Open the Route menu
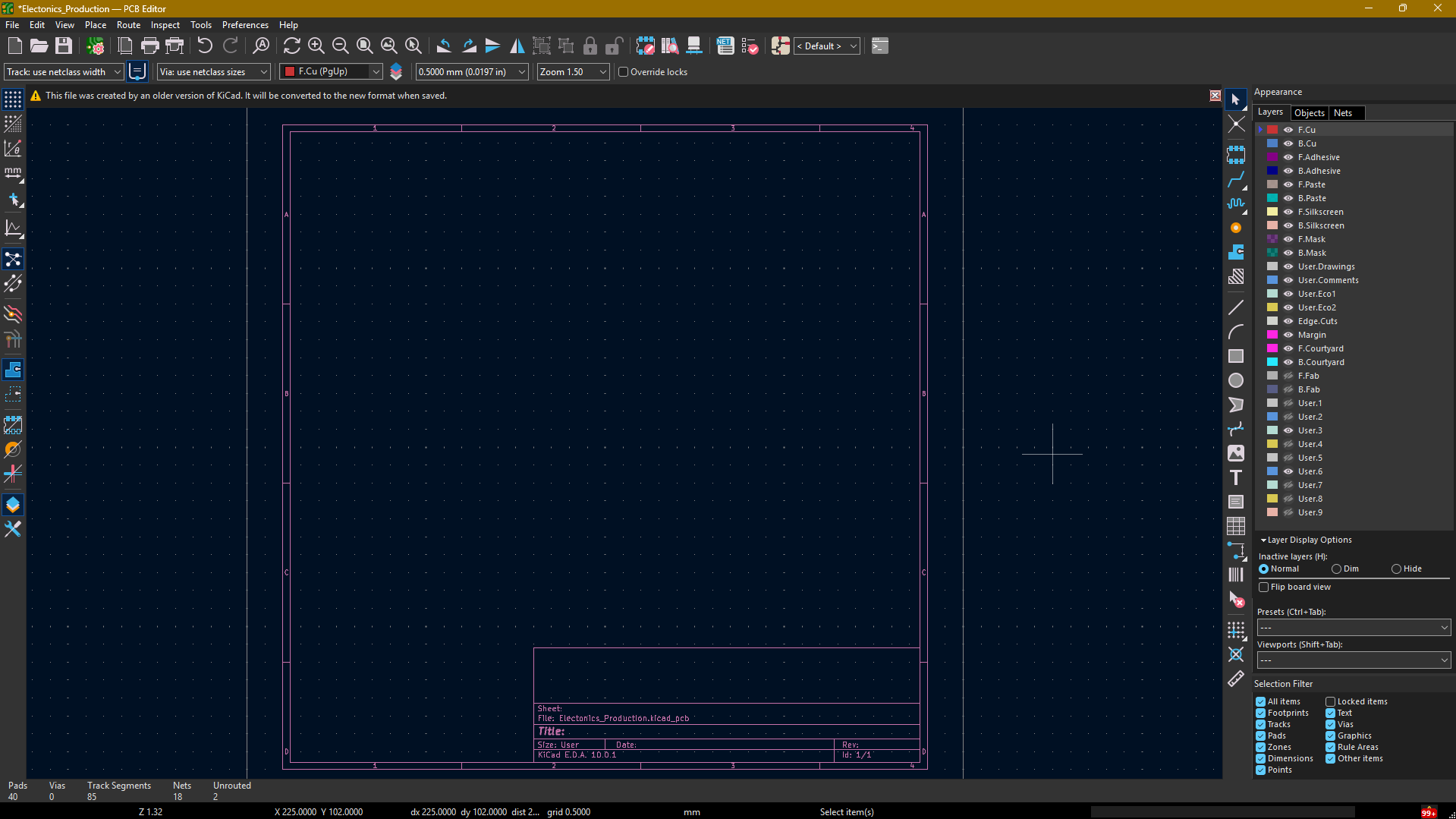This screenshot has width=1456, height=819. click(x=128, y=25)
